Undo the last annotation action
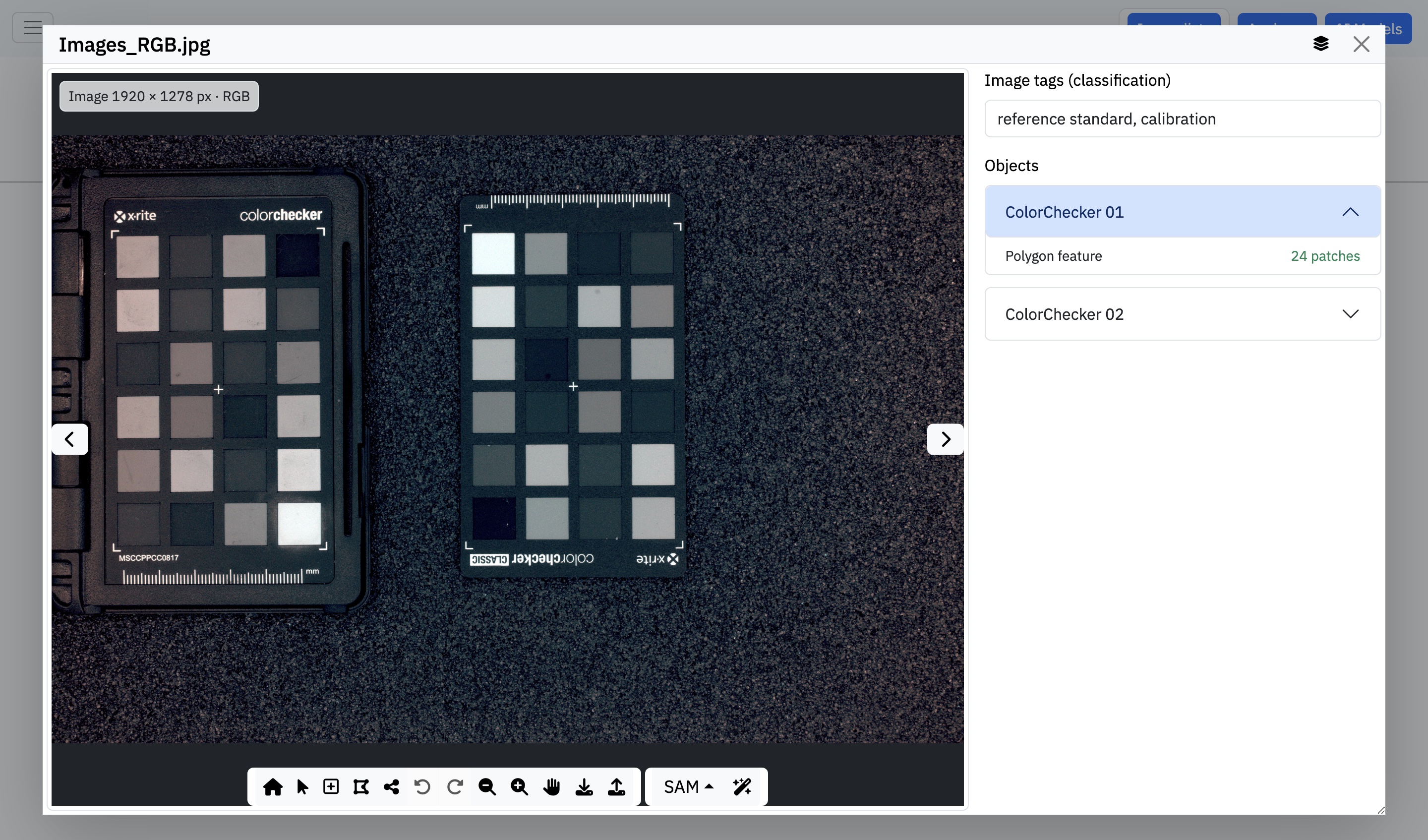The width and height of the screenshot is (1428, 840). tap(422, 787)
